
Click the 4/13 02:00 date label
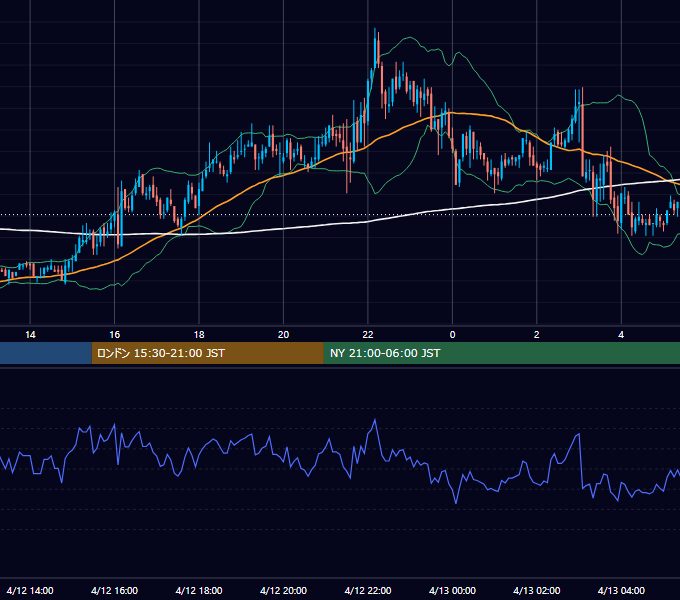[x=536, y=590]
